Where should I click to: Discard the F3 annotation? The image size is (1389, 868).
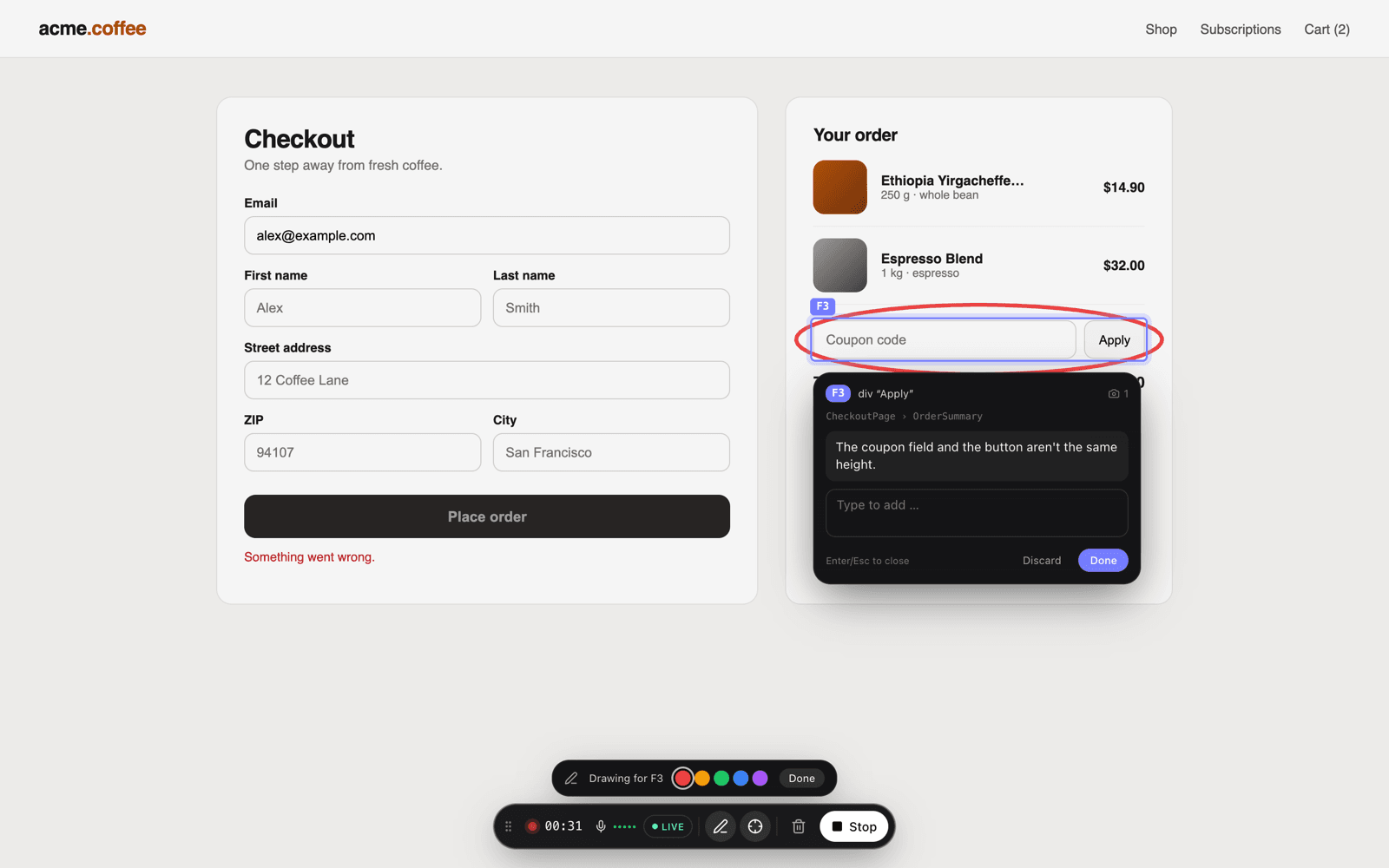coord(1042,561)
